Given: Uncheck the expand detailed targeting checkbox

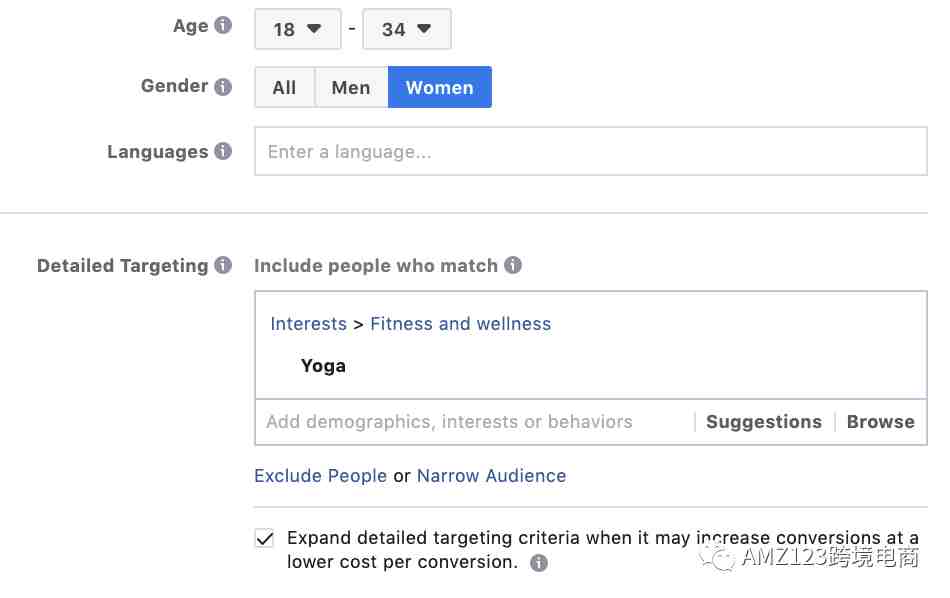Looking at the screenshot, I should point(265,538).
